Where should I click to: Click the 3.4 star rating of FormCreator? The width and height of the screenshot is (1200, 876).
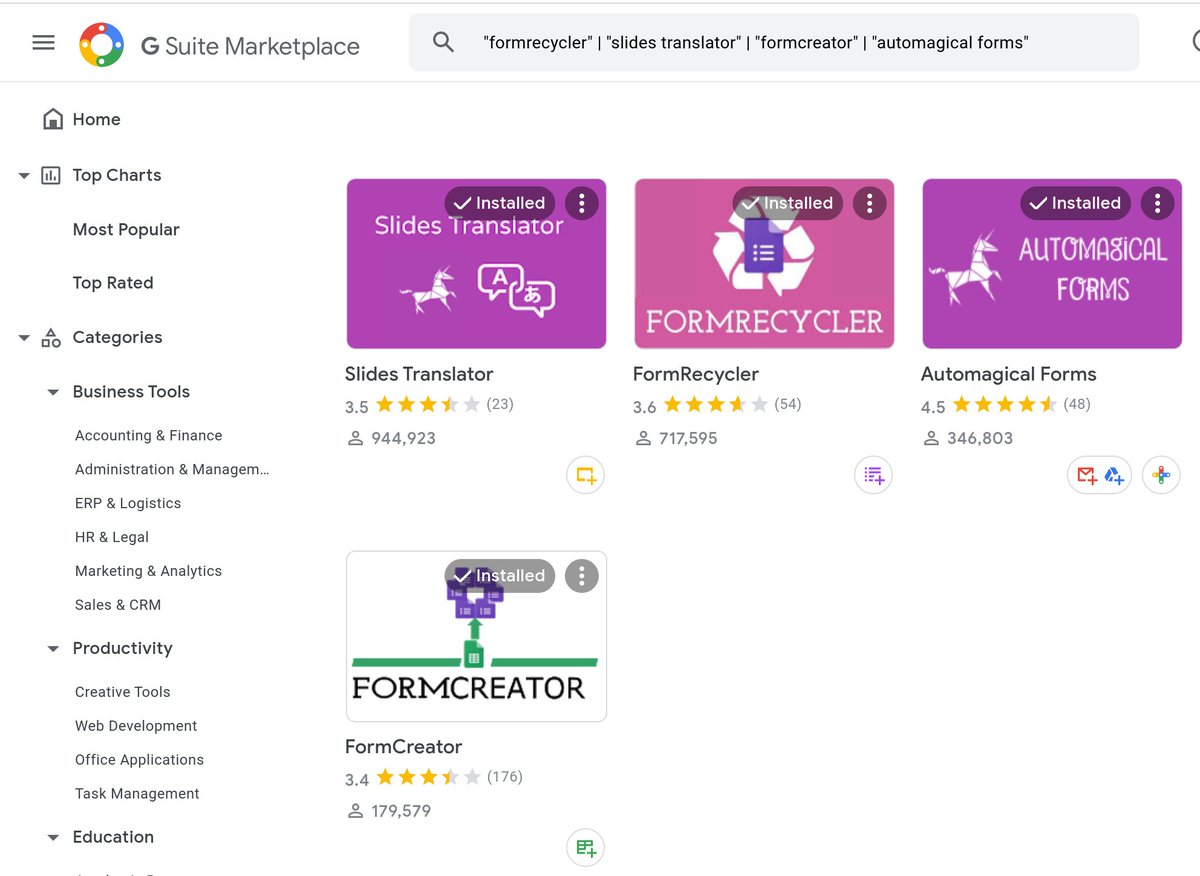[412, 777]
